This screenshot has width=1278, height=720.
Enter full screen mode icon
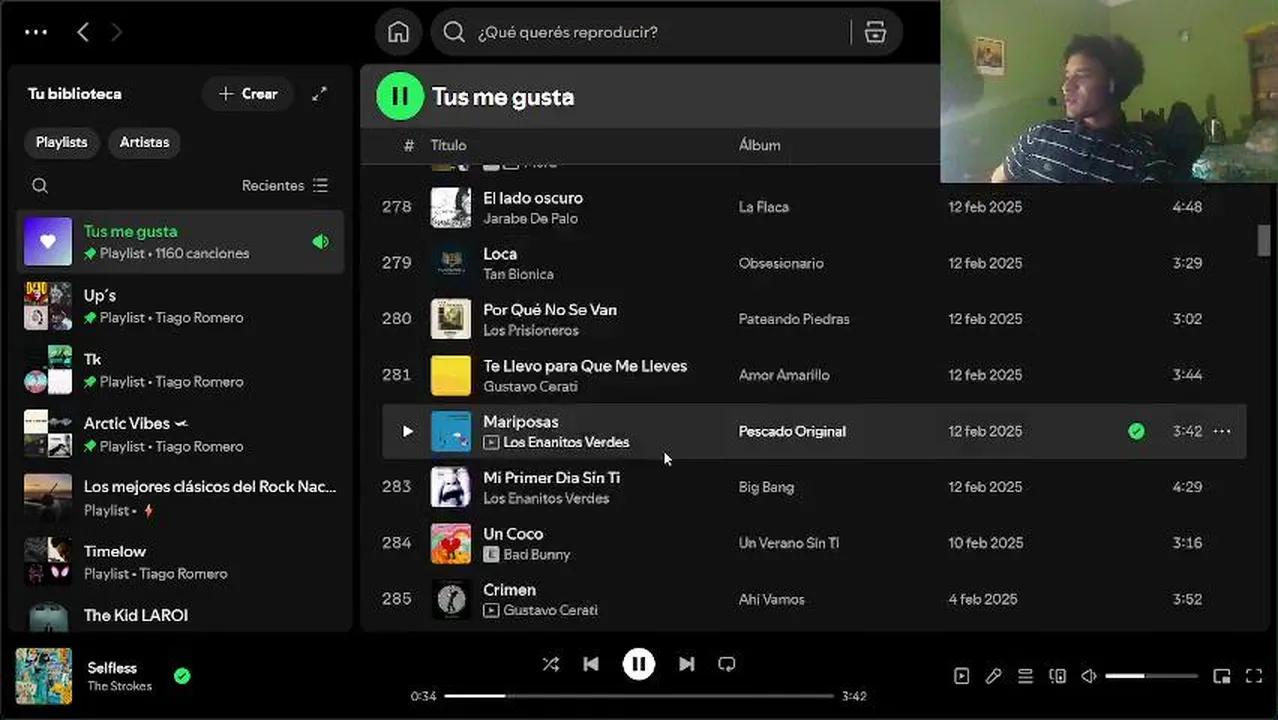(1253, 676)
